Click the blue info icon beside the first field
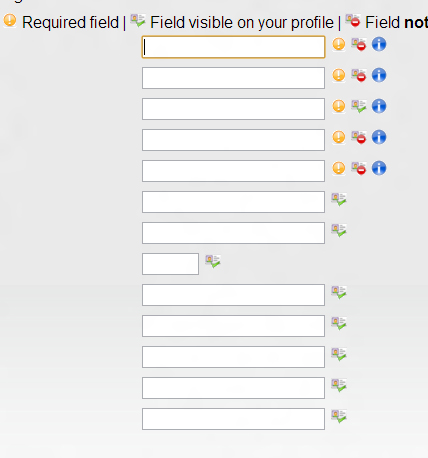 379,44
